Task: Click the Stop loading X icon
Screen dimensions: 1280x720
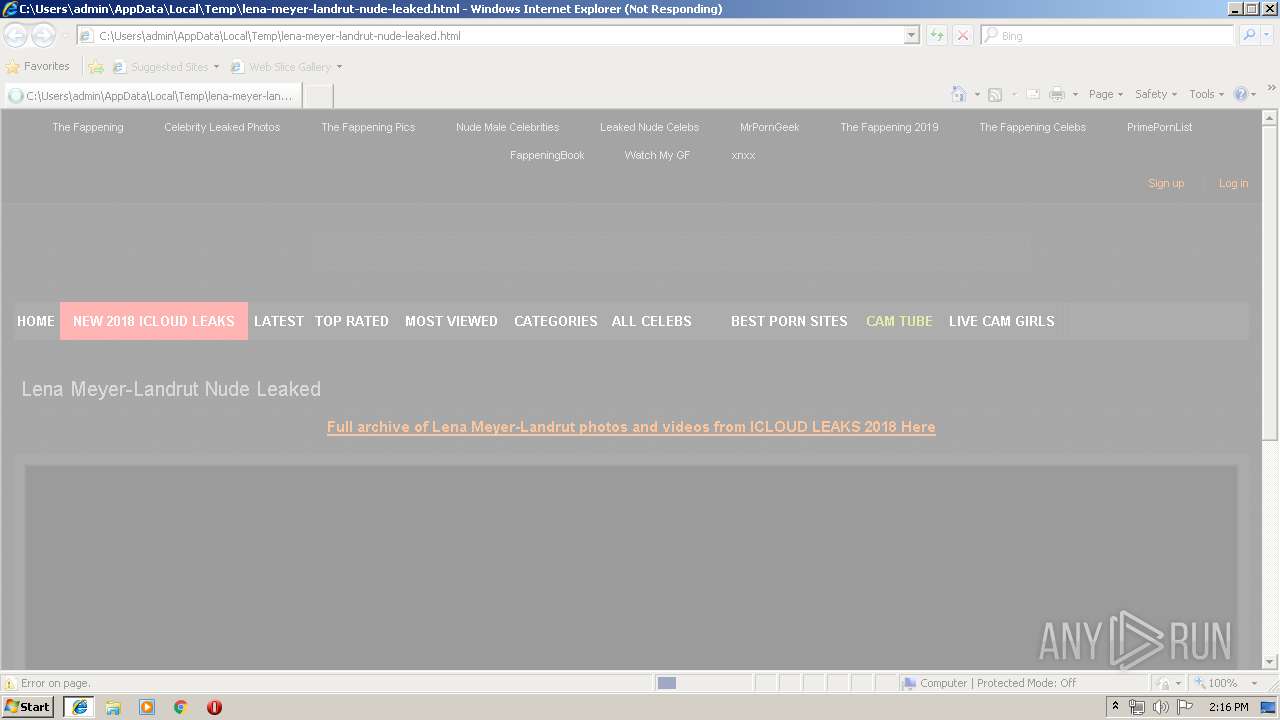Action: (963, 35)
